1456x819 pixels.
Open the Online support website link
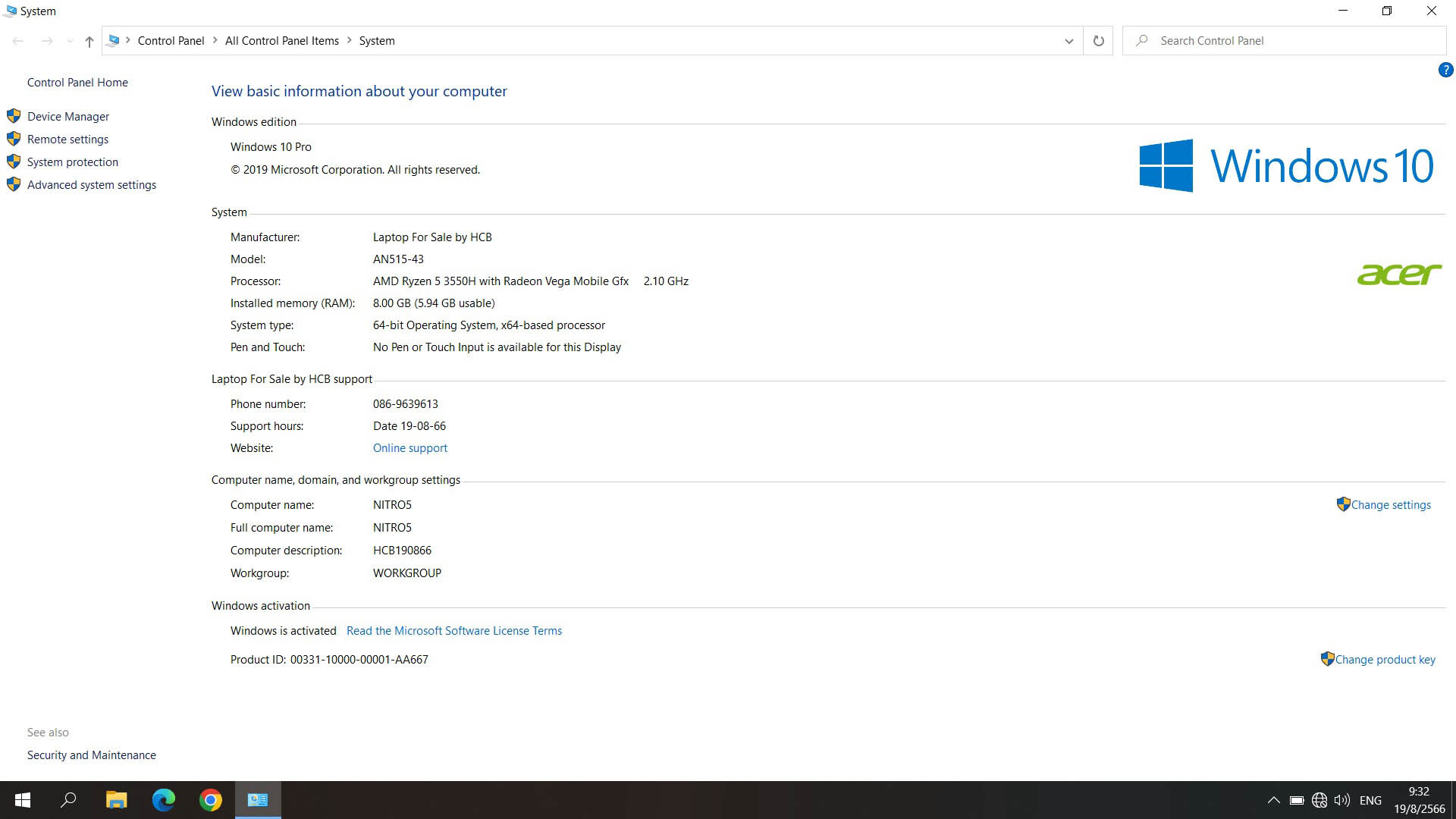[x=410, y=448]
